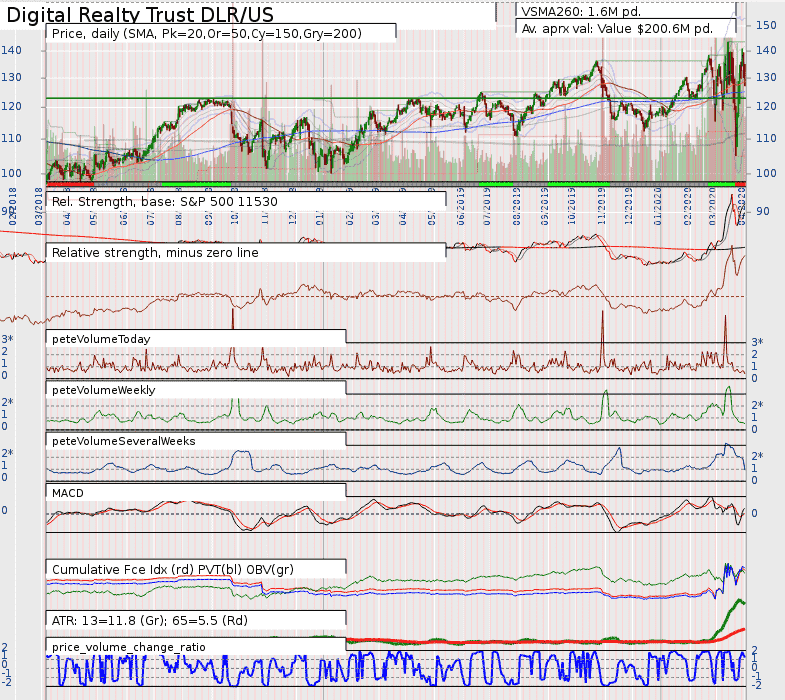Click the 'VSMA260: 1.6M pd.' label
This screenshot has width=785, height=700.
coord(581,12)
